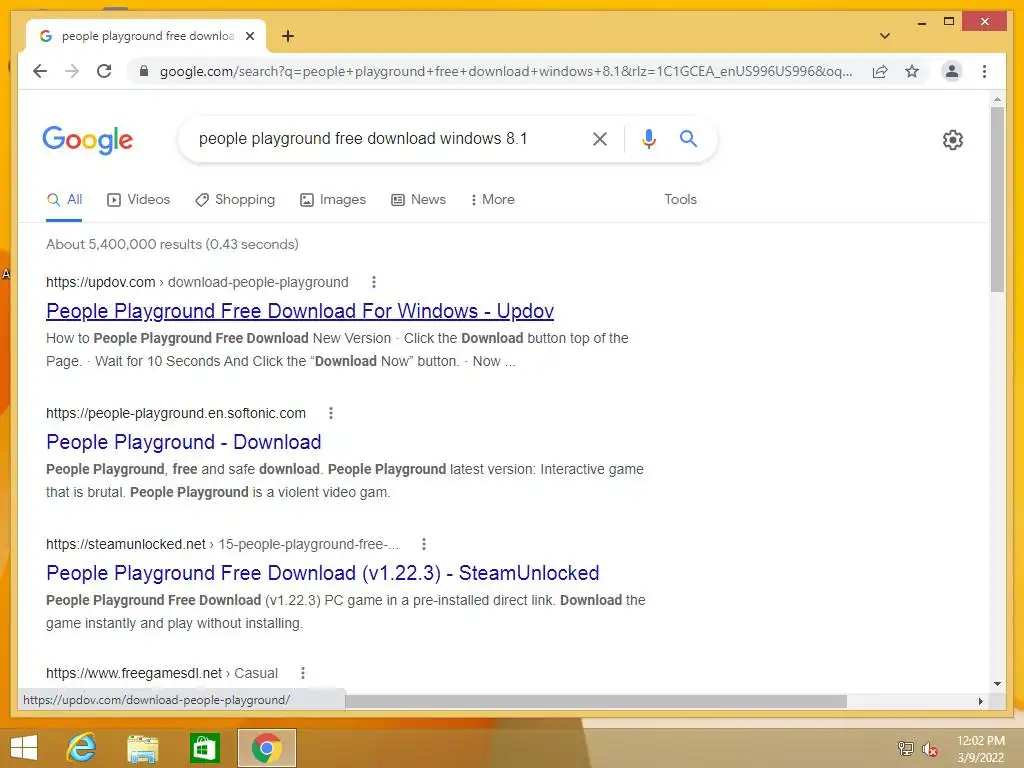Click the horizontal scrollbar right arrow
This screenshot has width=1024, height=768.
tap(980, 701)
